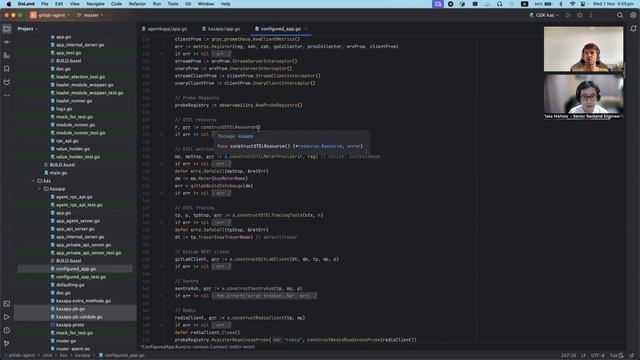This screenshot has height=360, width=640.
Task: Switch to the agentkapp/app.go tab
Action: click(164, 29)
